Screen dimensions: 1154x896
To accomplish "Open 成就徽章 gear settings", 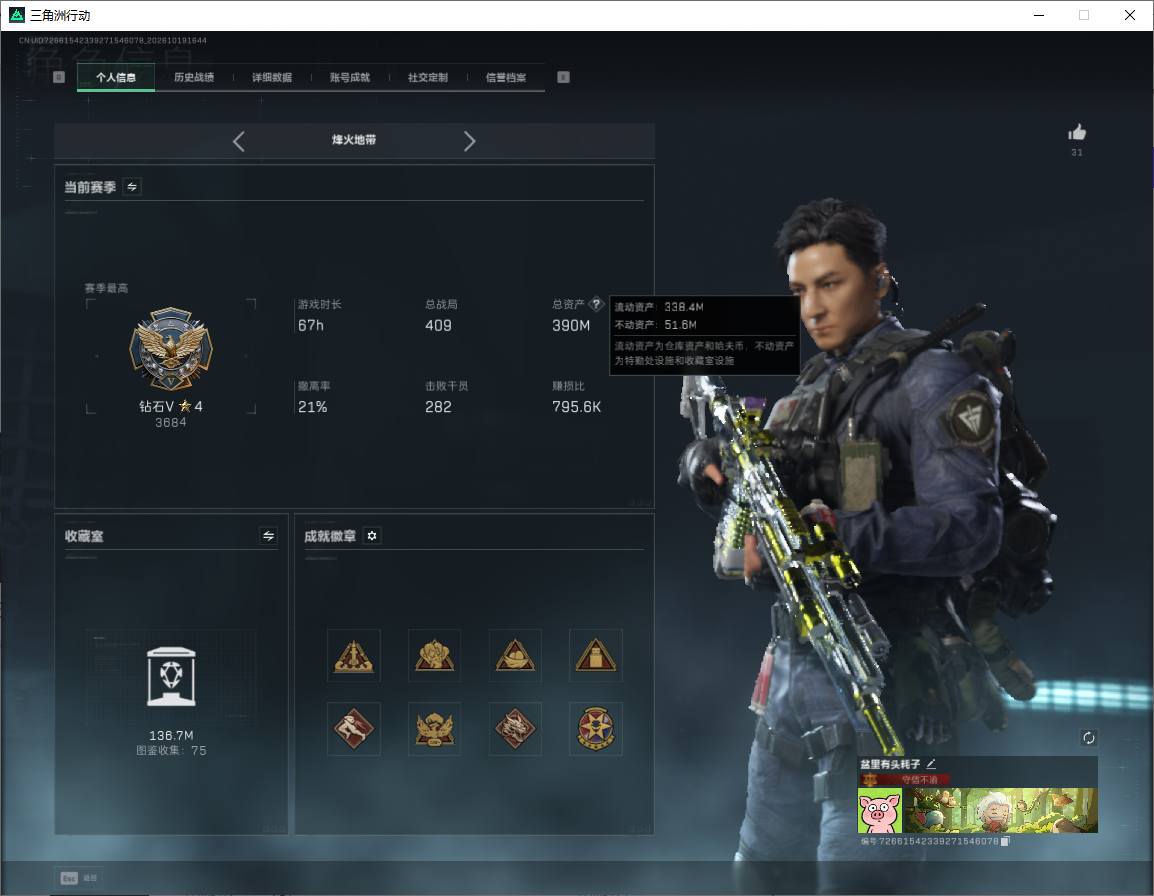I will (x=372, y=536).
